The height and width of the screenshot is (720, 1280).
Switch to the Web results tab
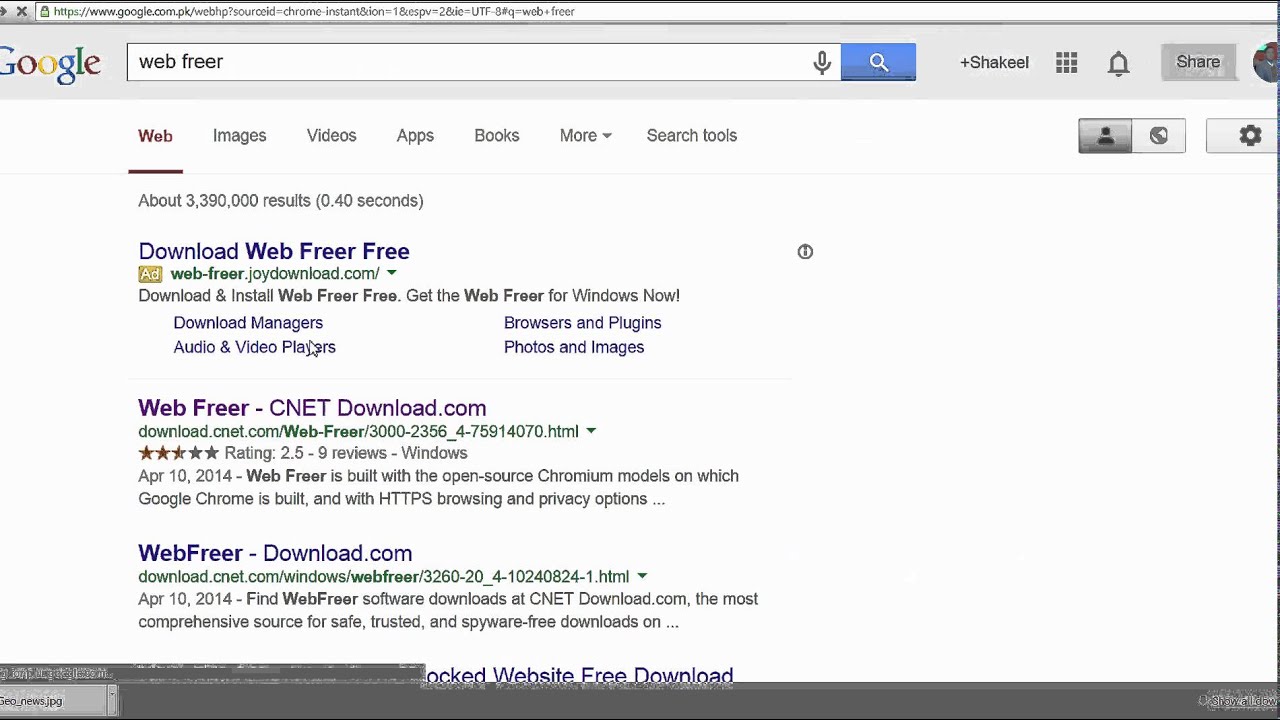[155, 136]
